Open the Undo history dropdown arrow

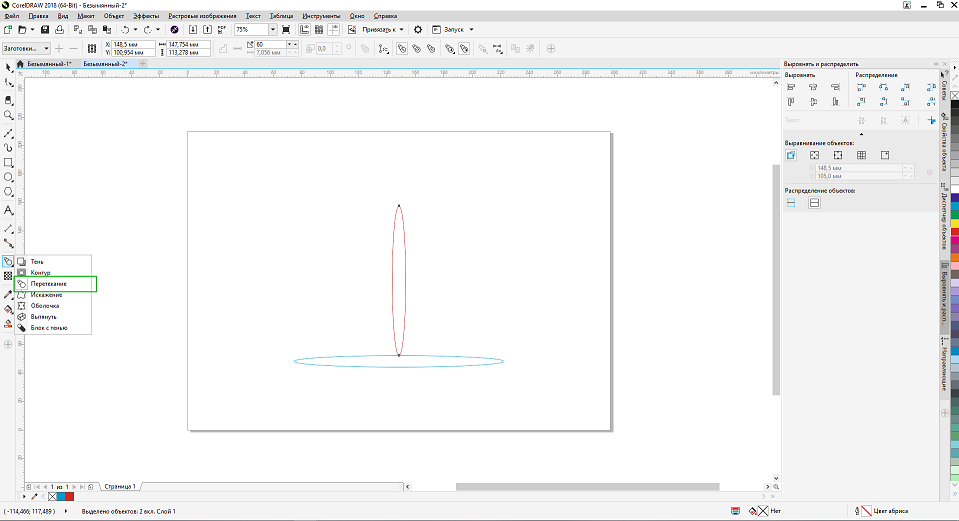click(135, 29)
